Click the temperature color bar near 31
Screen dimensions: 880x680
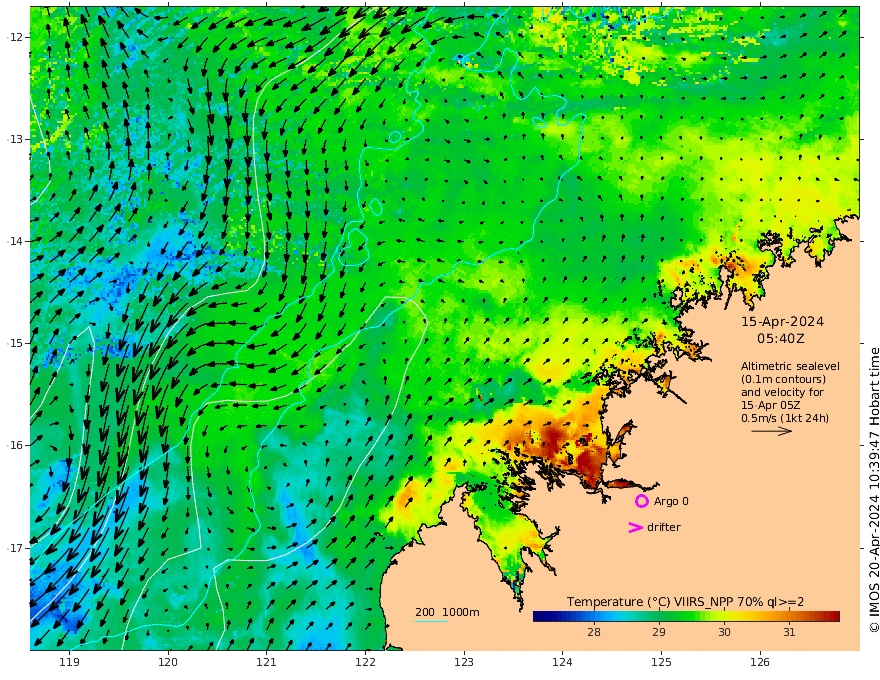point(789,617)
